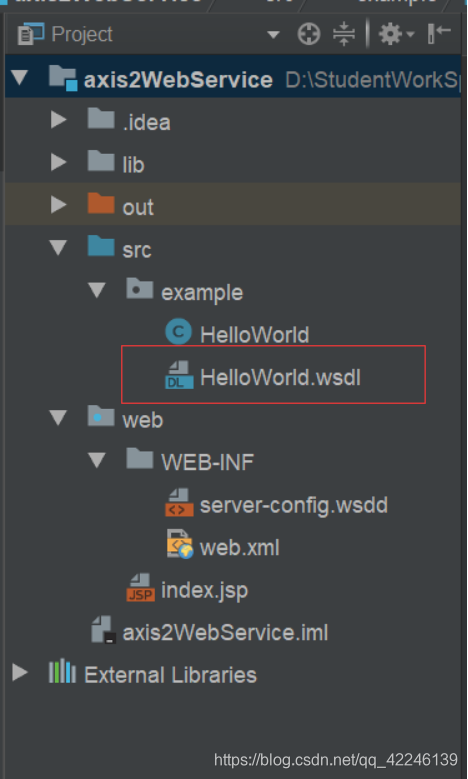Expand the External Libraries arrow
The image size is (468, 779).
click(x=20, y=673)
